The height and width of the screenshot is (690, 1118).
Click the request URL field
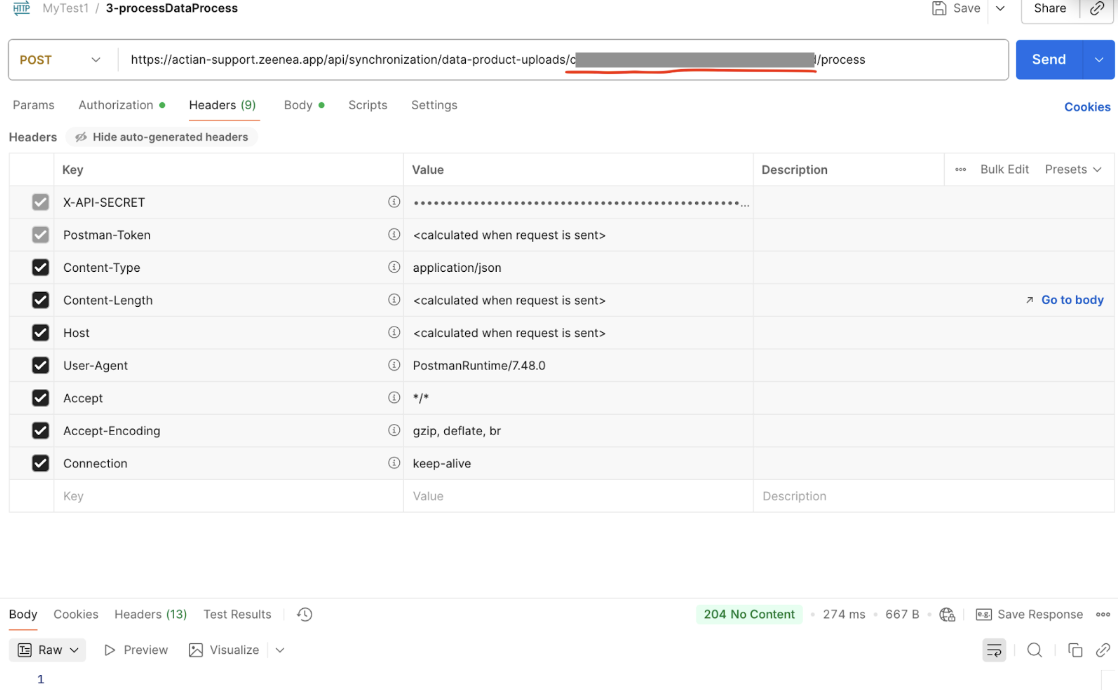click(563, 60)
